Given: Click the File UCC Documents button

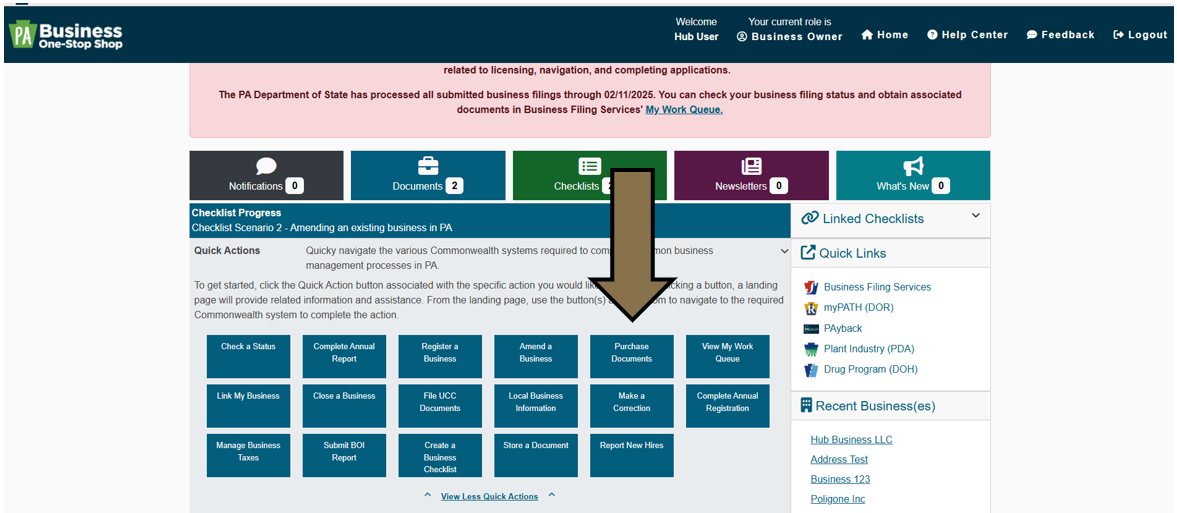Looking at the screenshot, I should point(440,406).
